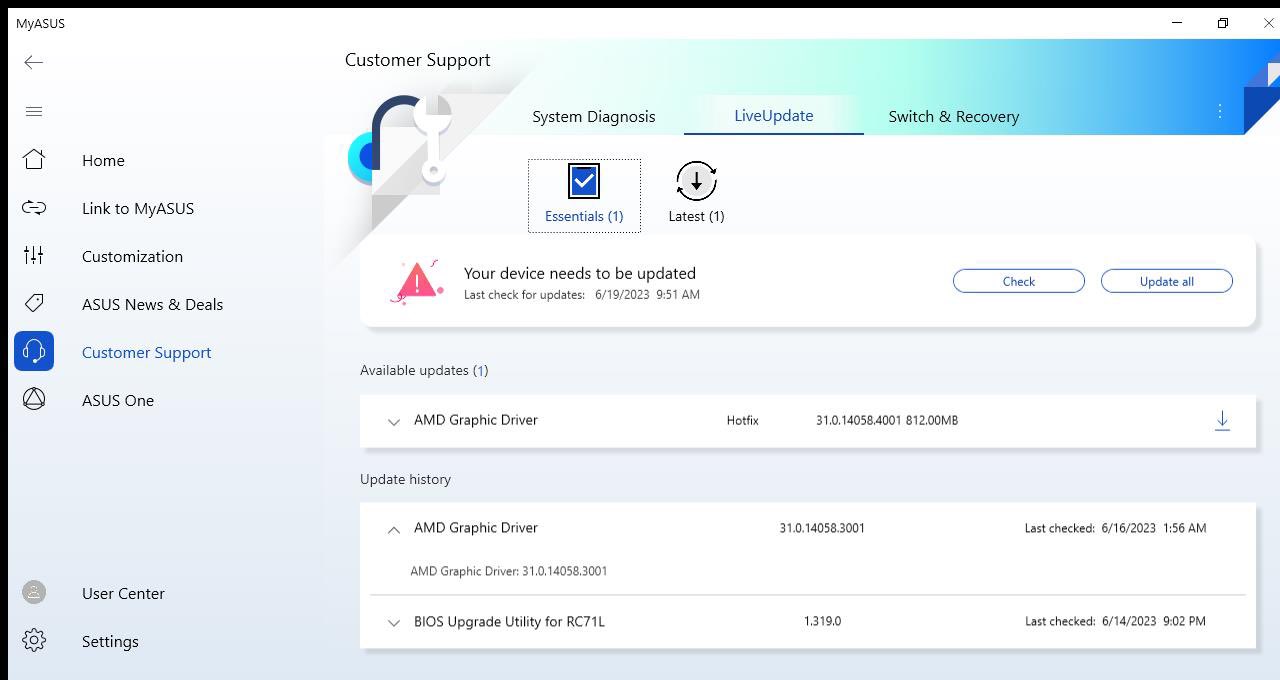Select the LiveUpdate tab

click(774, 116)
